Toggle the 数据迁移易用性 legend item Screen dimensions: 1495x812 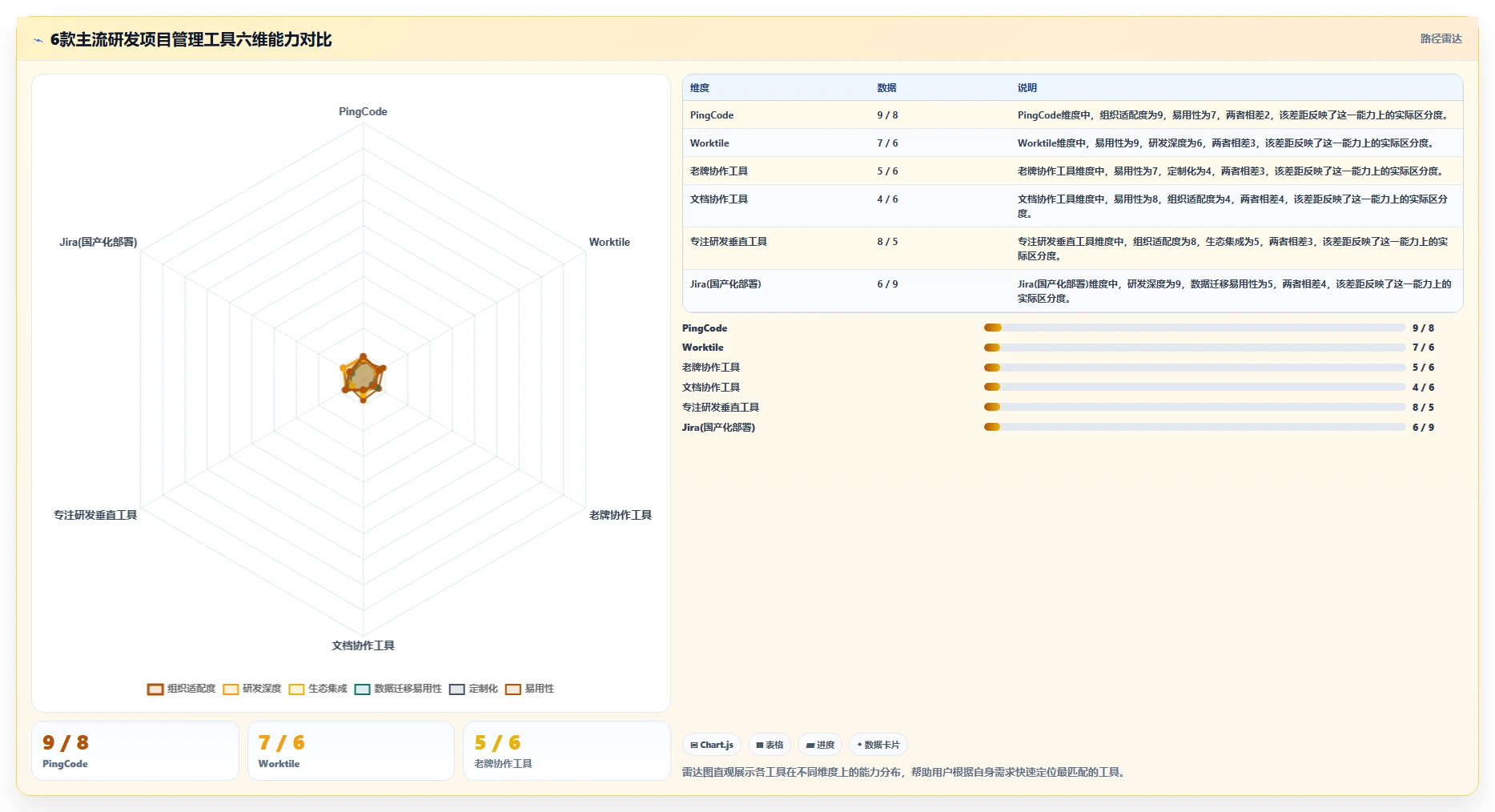tap(398, 689)
